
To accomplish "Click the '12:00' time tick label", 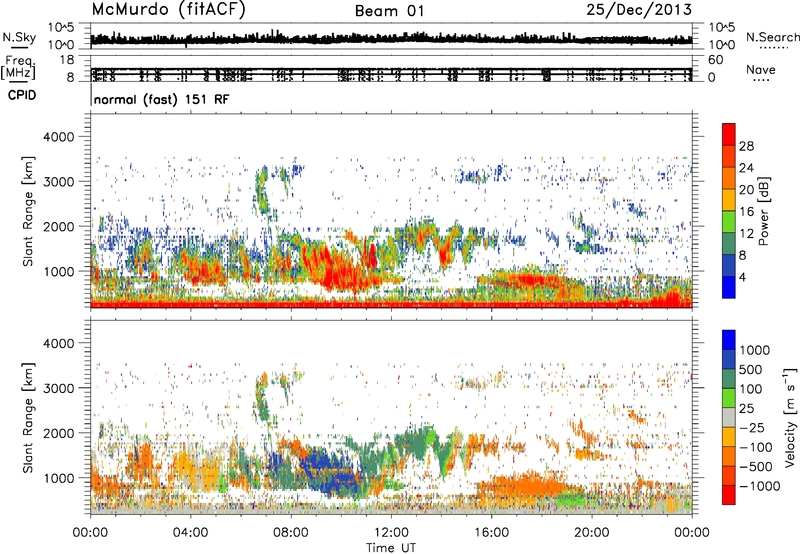I will coord(391,533).
